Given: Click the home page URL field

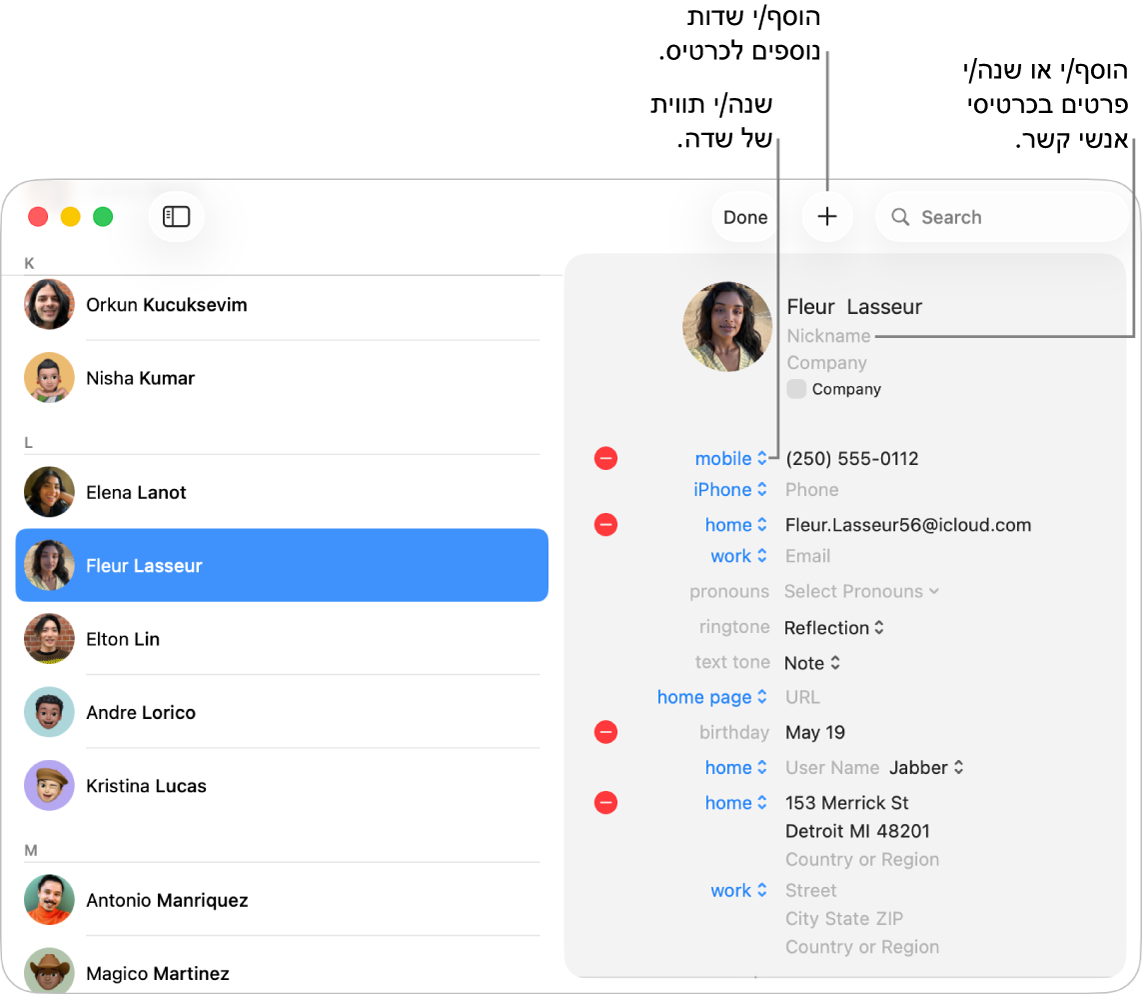Looking at the screenshot, I should [x=802, y=697].
